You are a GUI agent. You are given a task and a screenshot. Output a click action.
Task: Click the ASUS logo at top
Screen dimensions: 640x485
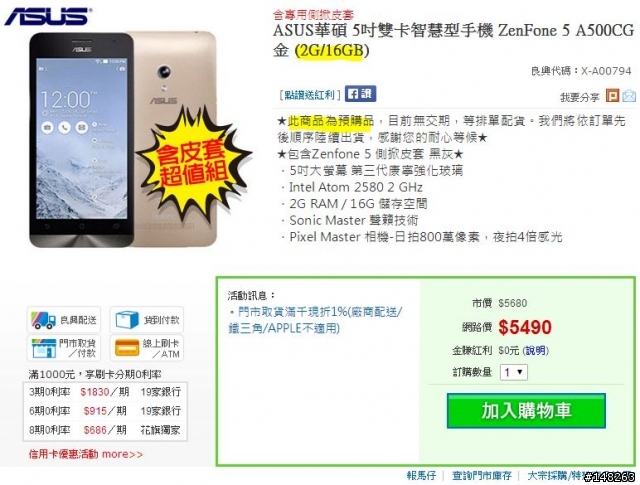coord(48,17)
